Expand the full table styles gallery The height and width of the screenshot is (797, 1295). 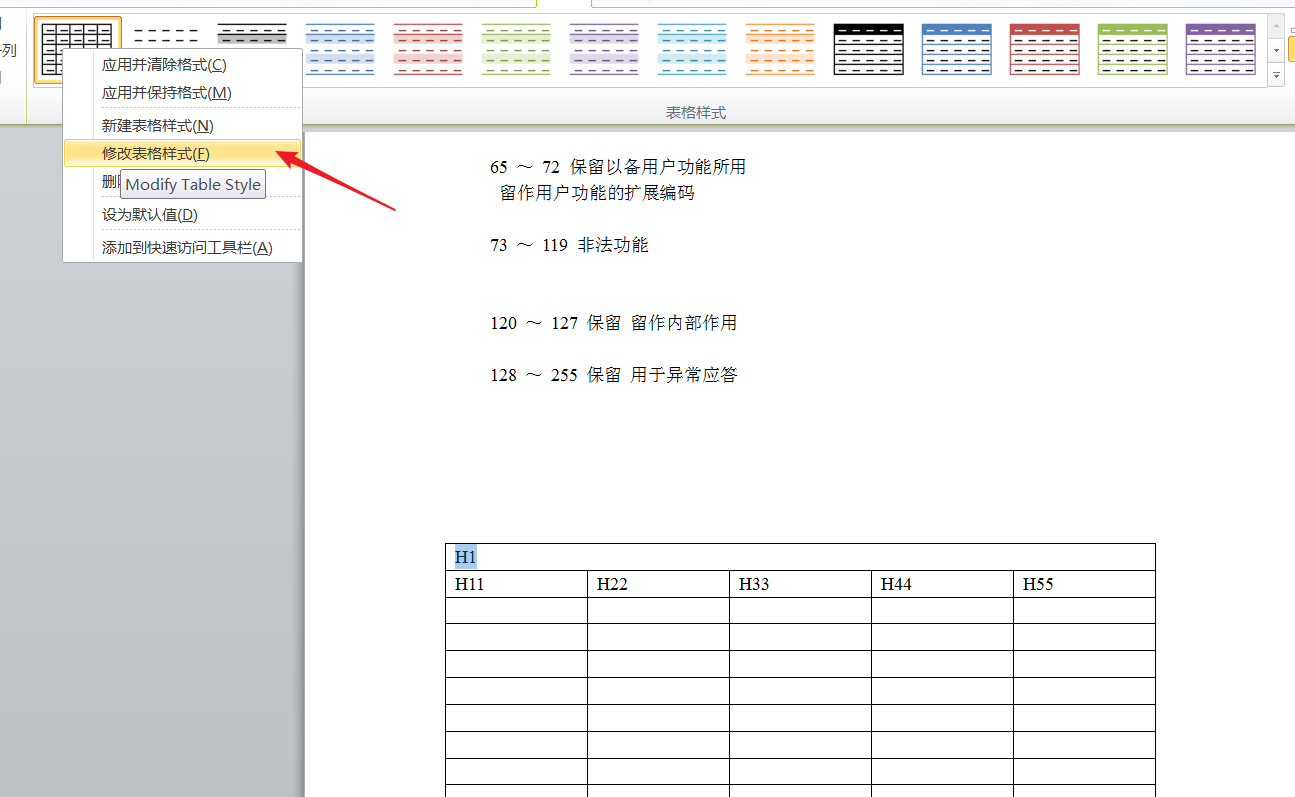pyautogui.click(x=1276, y=75)
